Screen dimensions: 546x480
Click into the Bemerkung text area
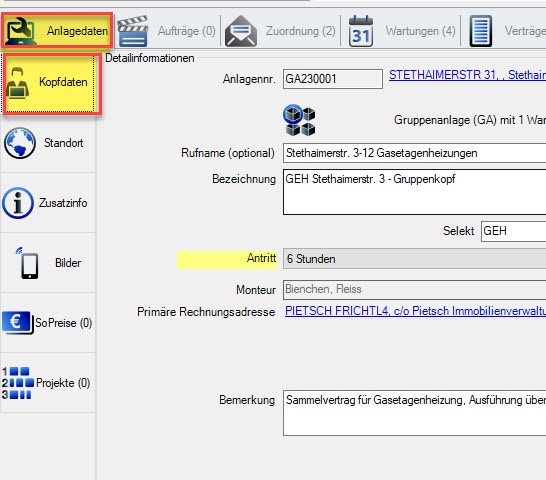pyautogui.click(x=414, y=413)
